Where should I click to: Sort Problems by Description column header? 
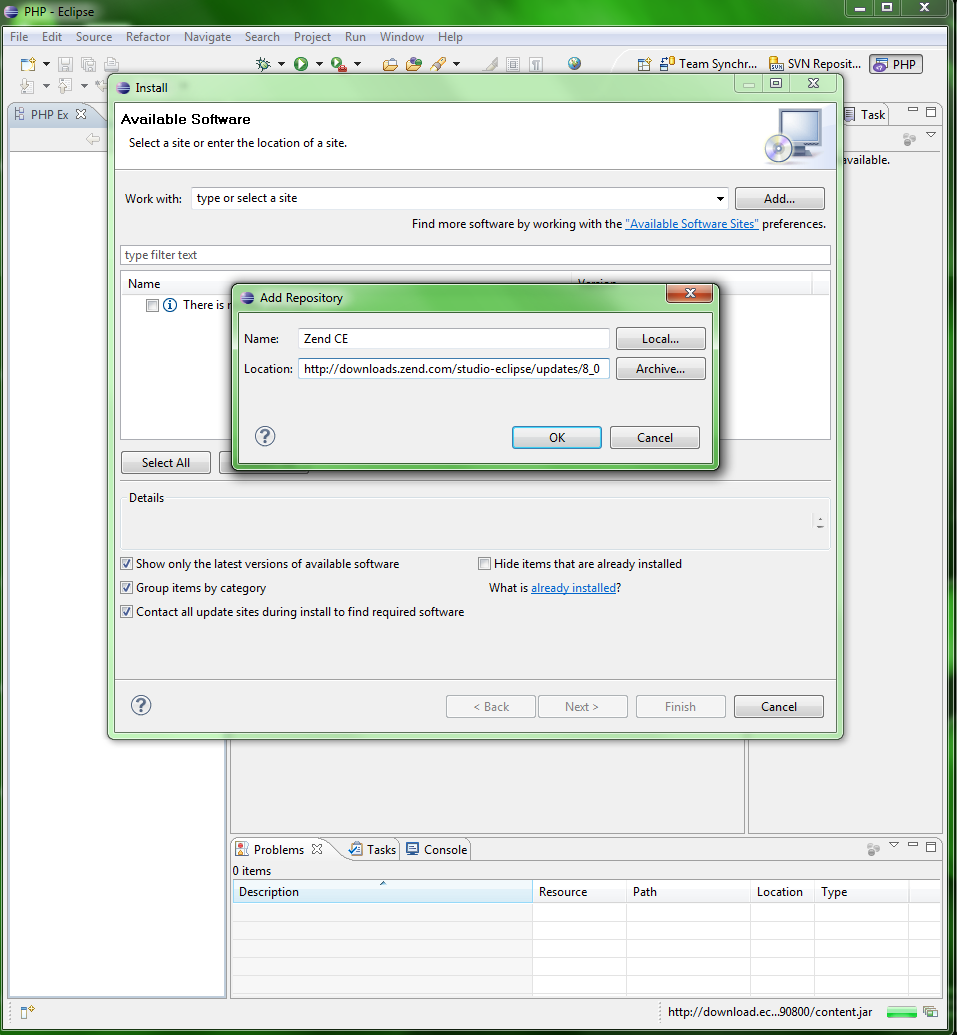click(382, 892)
